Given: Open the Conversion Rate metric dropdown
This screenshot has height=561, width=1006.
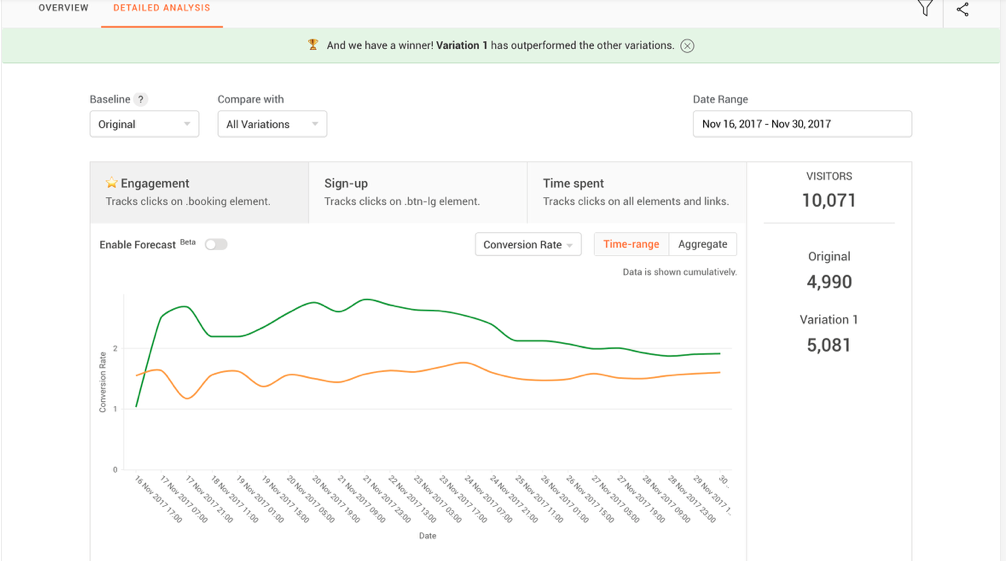Looking at the screenshot, I should (528, 245).
